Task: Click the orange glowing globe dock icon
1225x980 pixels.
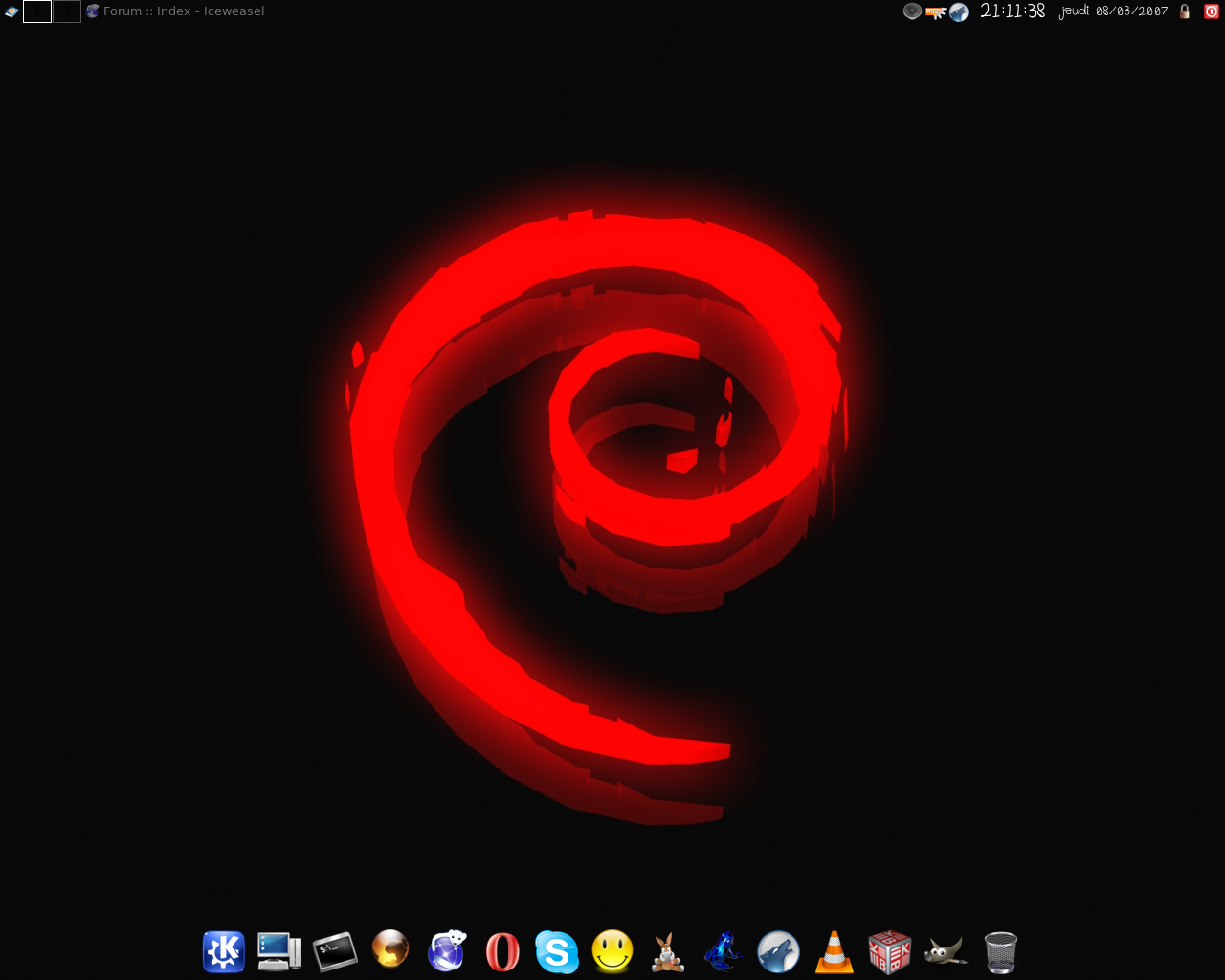Action: pyautogui.click(x=390, y=950)
